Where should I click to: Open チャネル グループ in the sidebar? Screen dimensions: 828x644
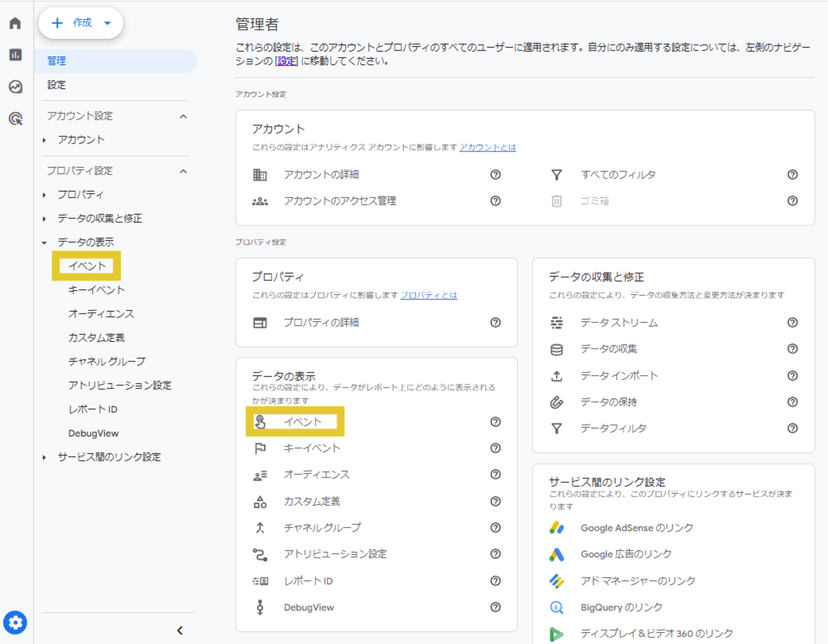(107, 362)
